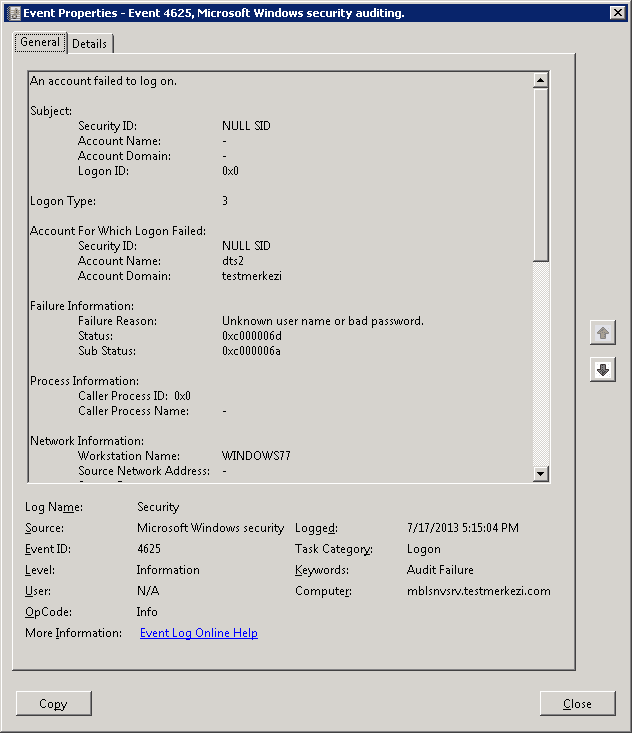The width and height of the screenshot is (632, 733).
Task: Click the description scrollbar thumb
Action: [x=540, y=175]
